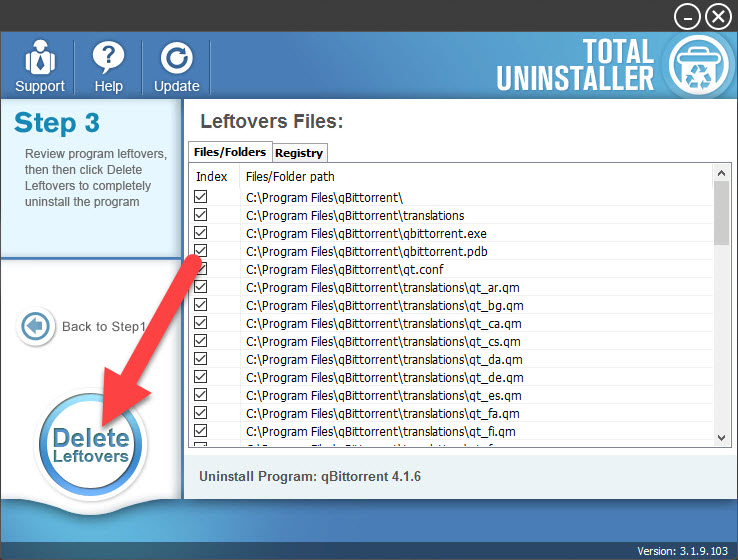The width and height of the screenshot is (738, 560).
Task: Toggle the qt_bg.qm checkbox
Action: (x=201, y=304)
